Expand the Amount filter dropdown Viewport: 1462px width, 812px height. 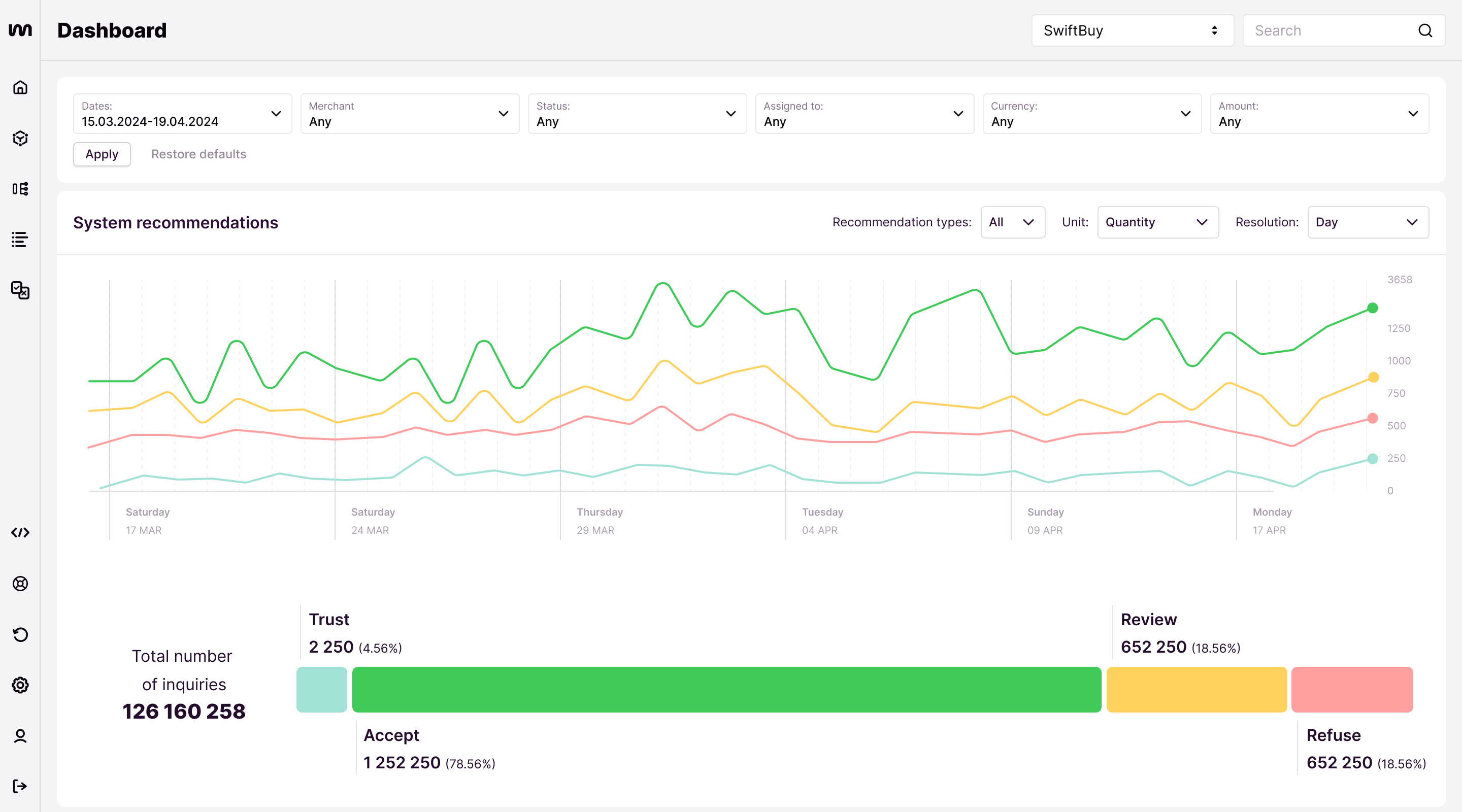coord(1319,114)
